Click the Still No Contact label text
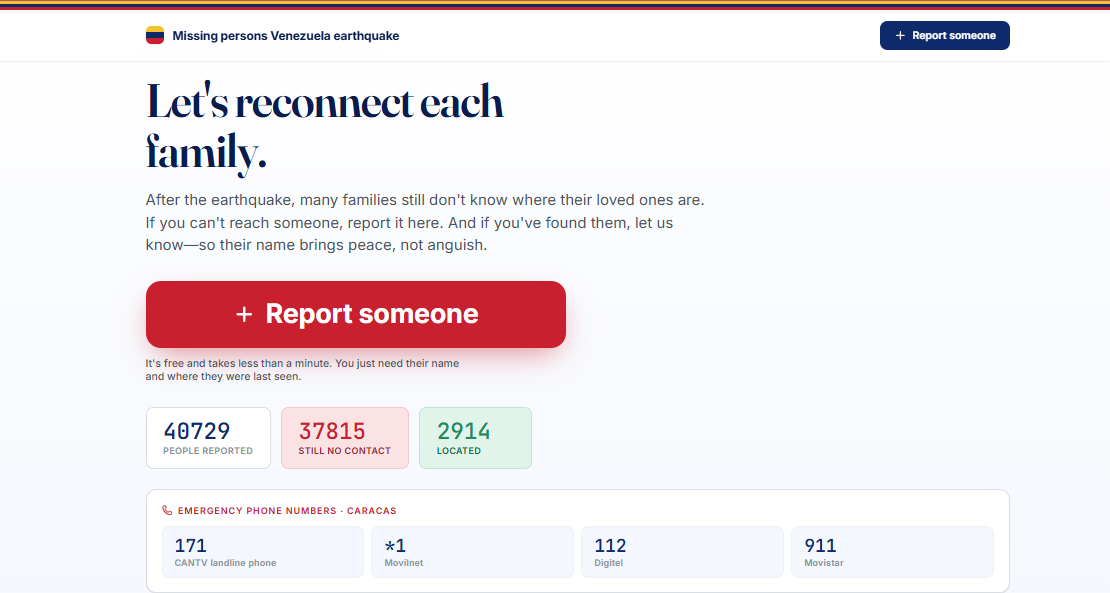The image size is (1110, 593). pos(344,451)
